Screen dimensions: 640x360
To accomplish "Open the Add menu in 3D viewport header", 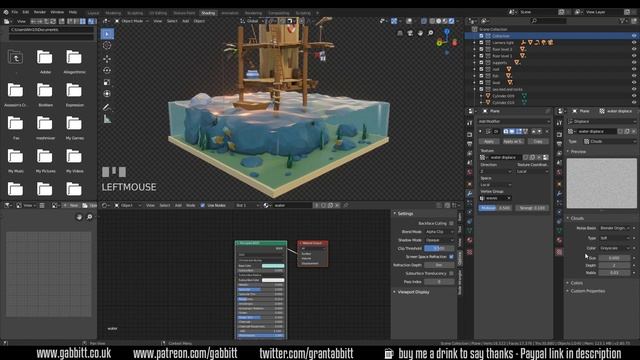I will (x=185, y=21).
